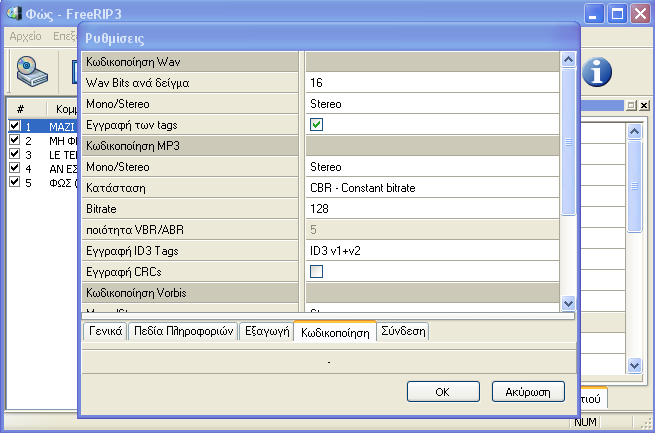Image resolution: width=655 pixels, height=433 pixels.
Task: Uncheck track 2 in the track list
Action: [x=14, y=141]
